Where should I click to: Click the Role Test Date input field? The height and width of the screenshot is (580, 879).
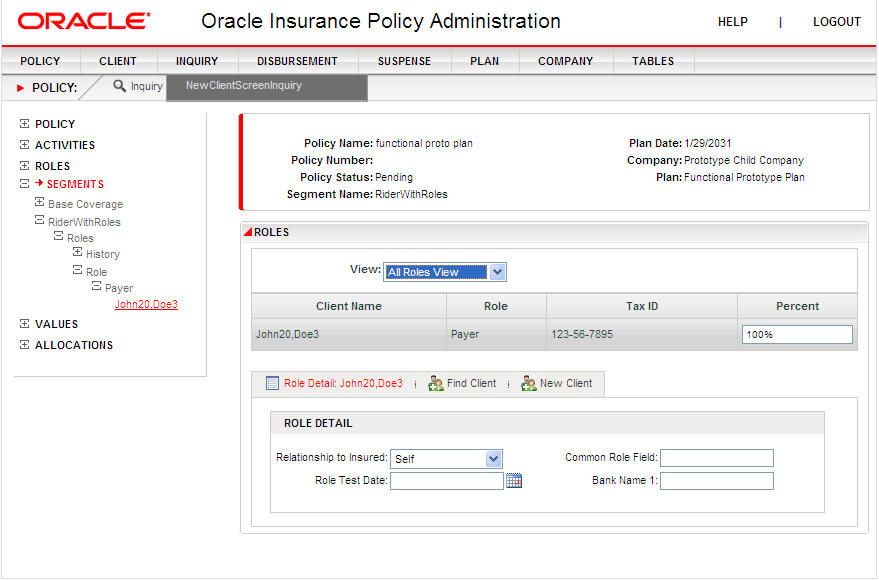click(x=447, y=481)
